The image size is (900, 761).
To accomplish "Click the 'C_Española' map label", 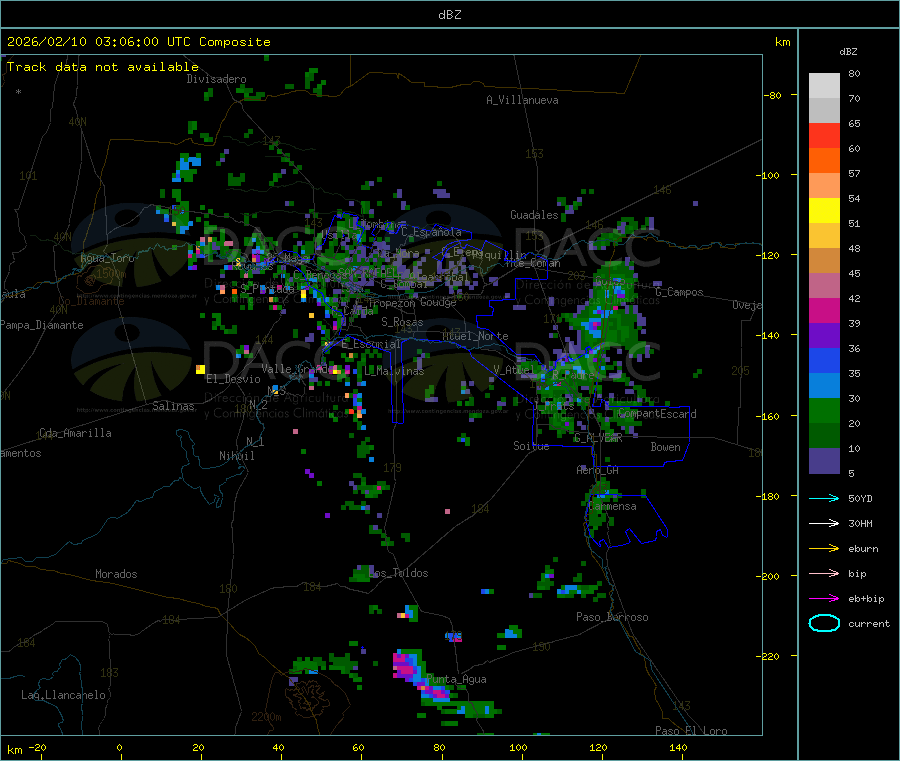I will pyautogui.click(x=431, y=232).
